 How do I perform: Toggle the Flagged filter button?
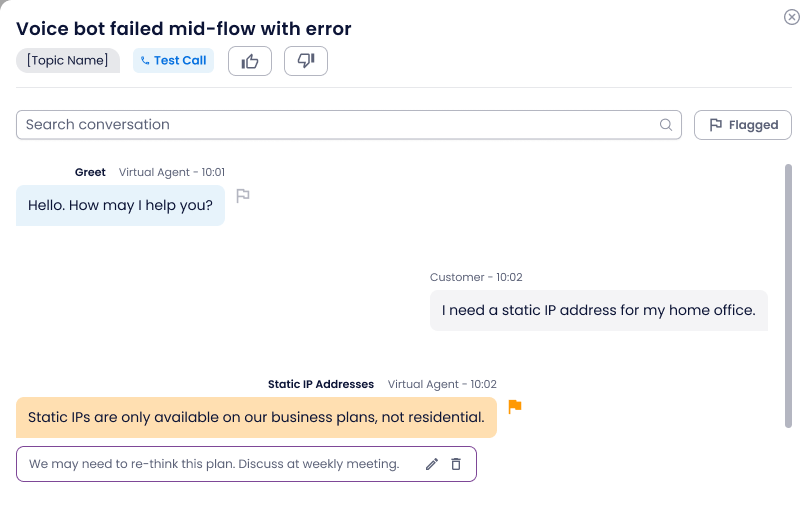(x=743, y=125)
